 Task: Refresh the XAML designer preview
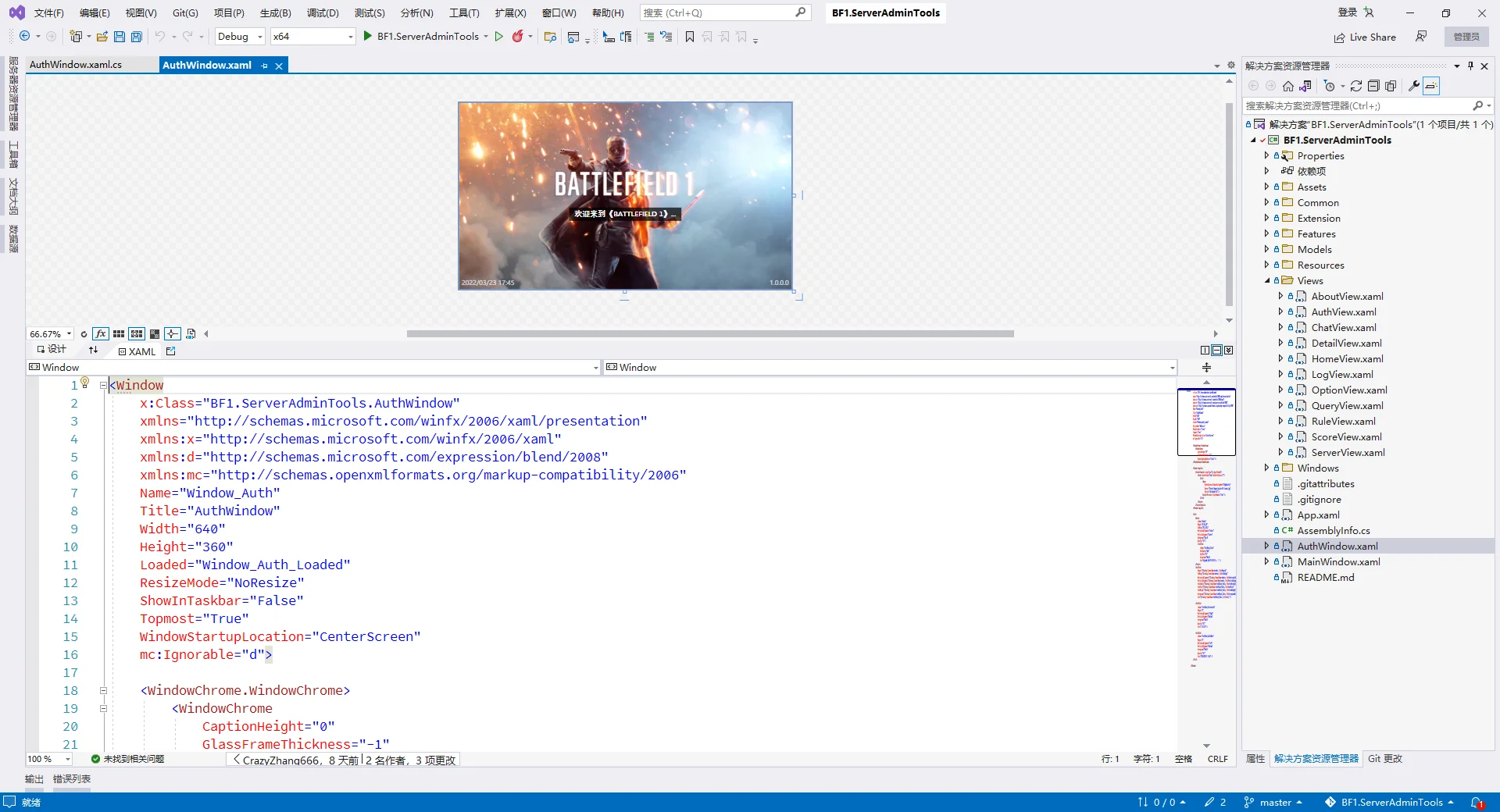click(x=84, y=334)
